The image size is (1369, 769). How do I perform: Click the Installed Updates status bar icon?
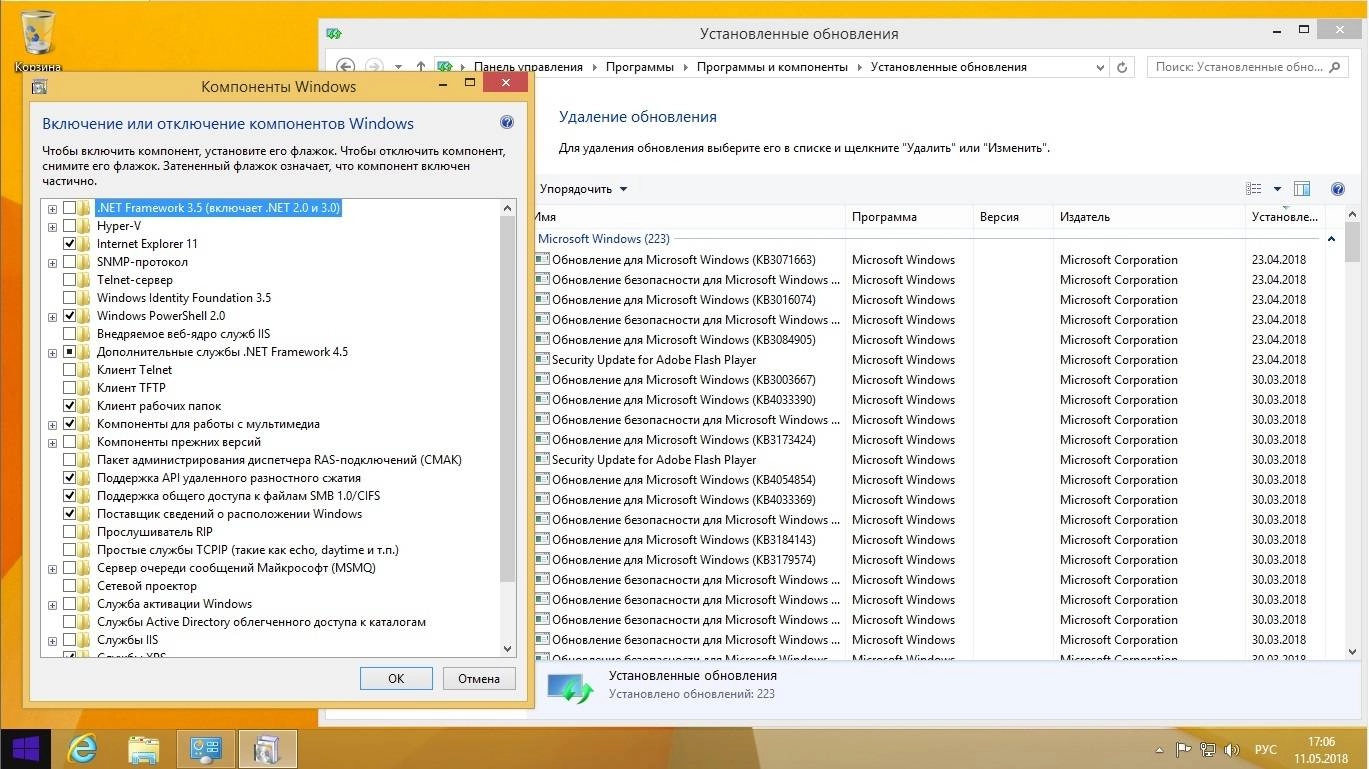571,686
